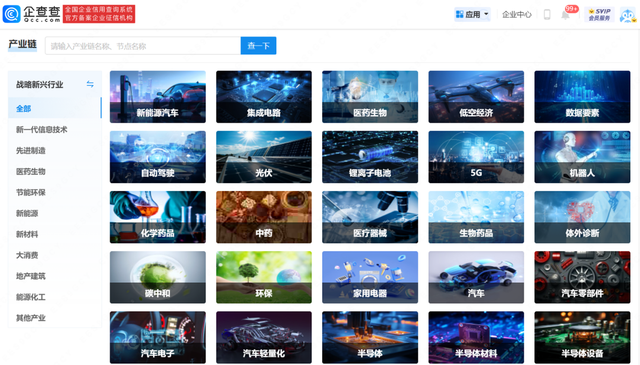The image size is (640, 365).
Task: Select 大消费 in sidebar
Action: (27, 255)
